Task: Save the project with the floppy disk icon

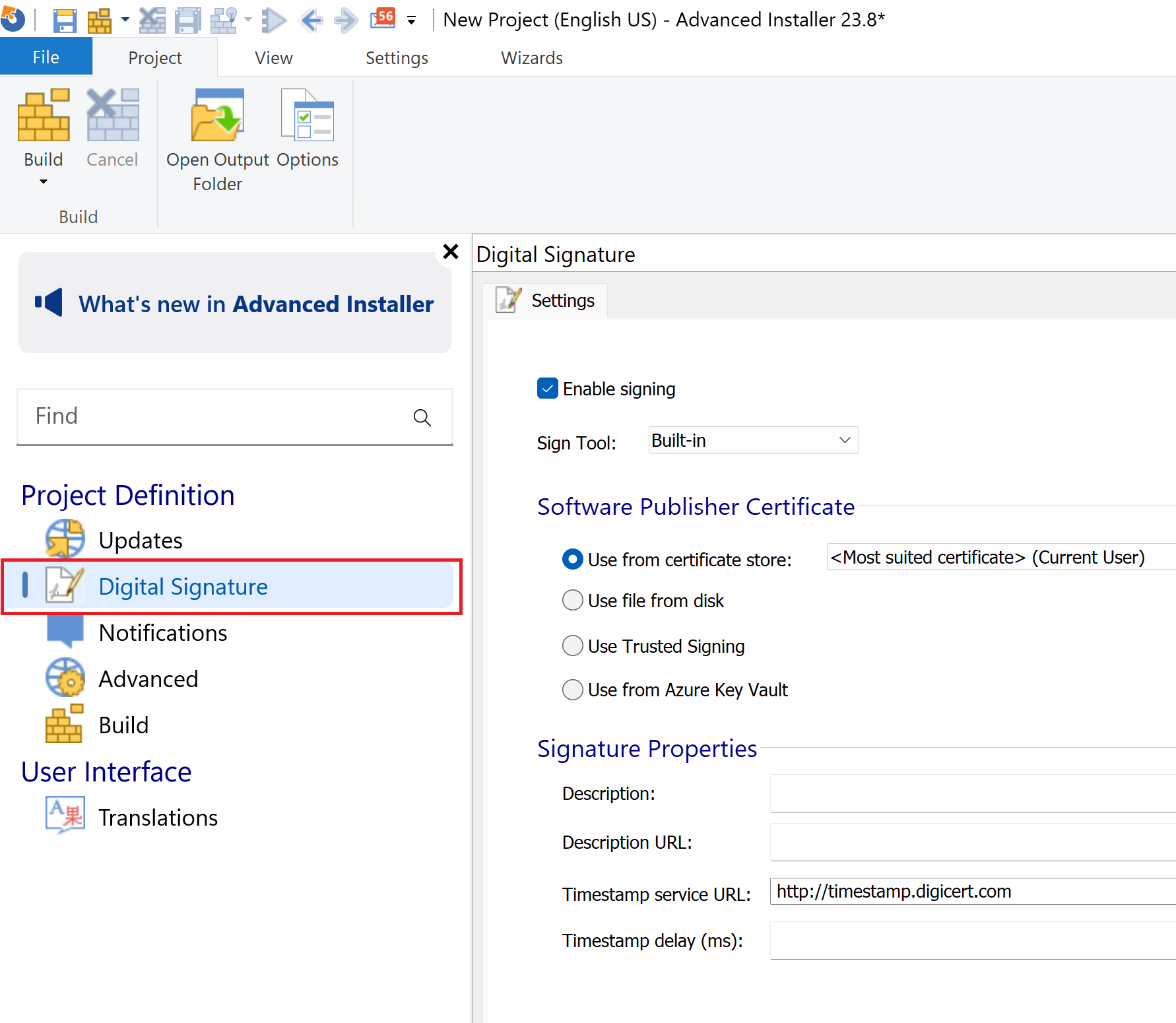Action: click(65, 20)
